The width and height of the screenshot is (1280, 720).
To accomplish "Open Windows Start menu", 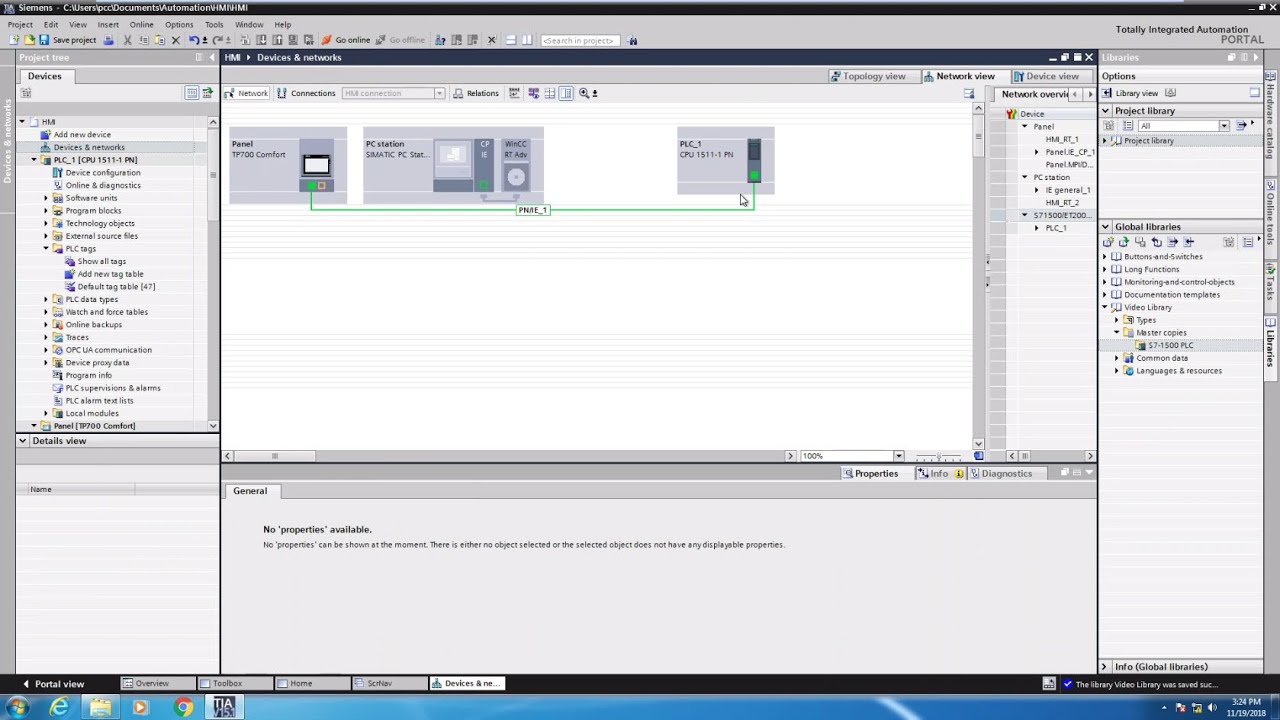I will tap(17, 707).
